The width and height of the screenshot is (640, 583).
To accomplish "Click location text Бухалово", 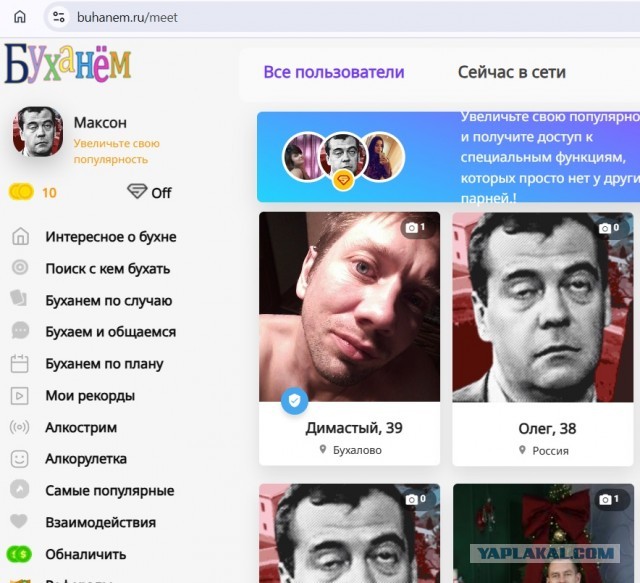I will tap(357, 450).
